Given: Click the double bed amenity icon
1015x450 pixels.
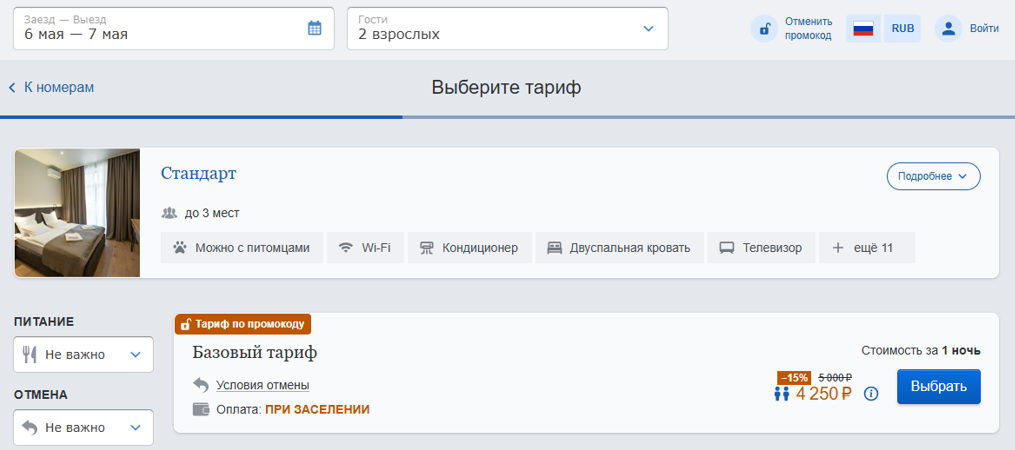Looking at the screenshot, I should (555, 248).
